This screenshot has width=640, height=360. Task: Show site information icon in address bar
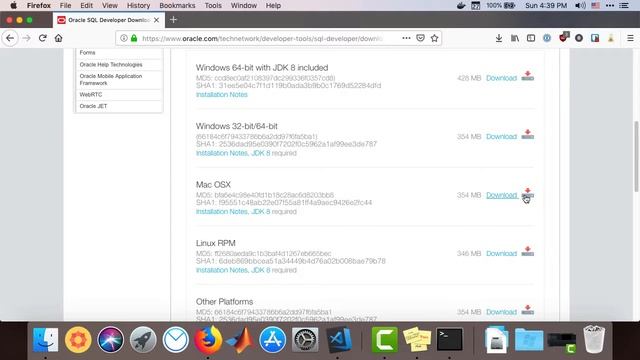coord(123,38)
